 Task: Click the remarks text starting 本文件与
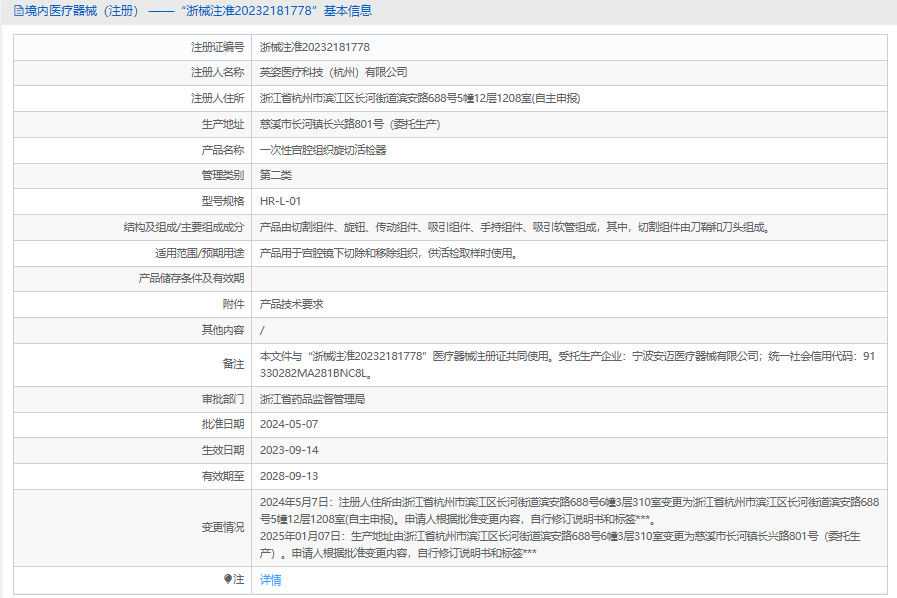coord(567,365)
